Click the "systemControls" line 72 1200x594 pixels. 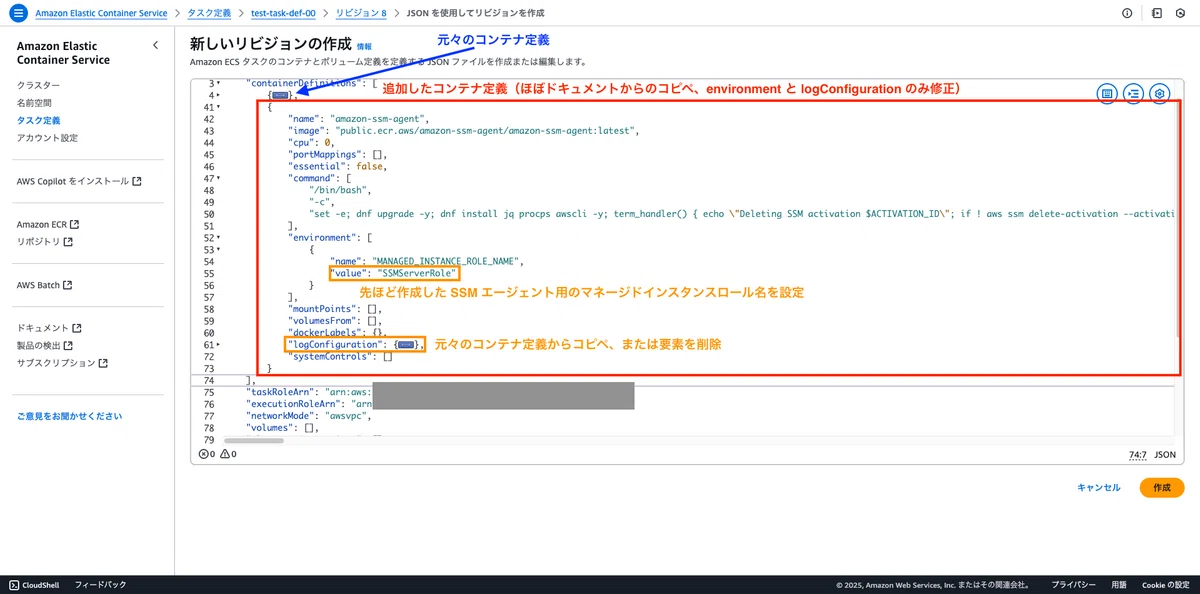(x=340, y=357)
